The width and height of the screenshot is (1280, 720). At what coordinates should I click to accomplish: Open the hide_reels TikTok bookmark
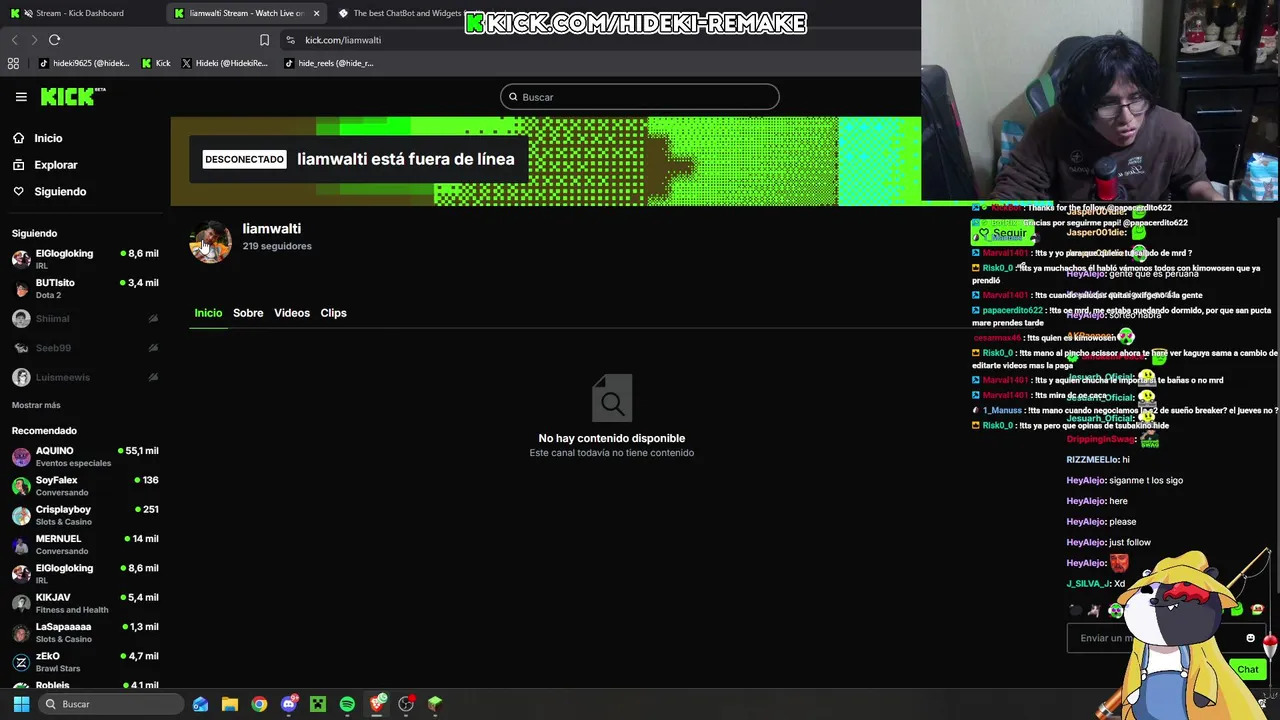329,63
